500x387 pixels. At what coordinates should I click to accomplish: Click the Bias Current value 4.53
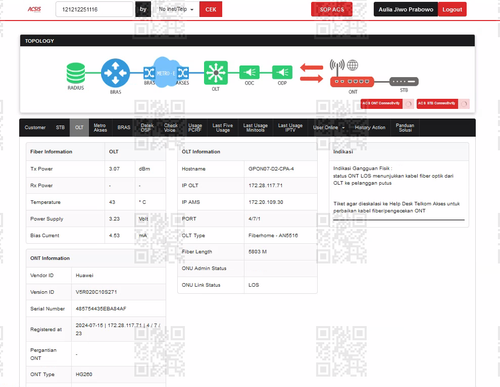[114, 236]
